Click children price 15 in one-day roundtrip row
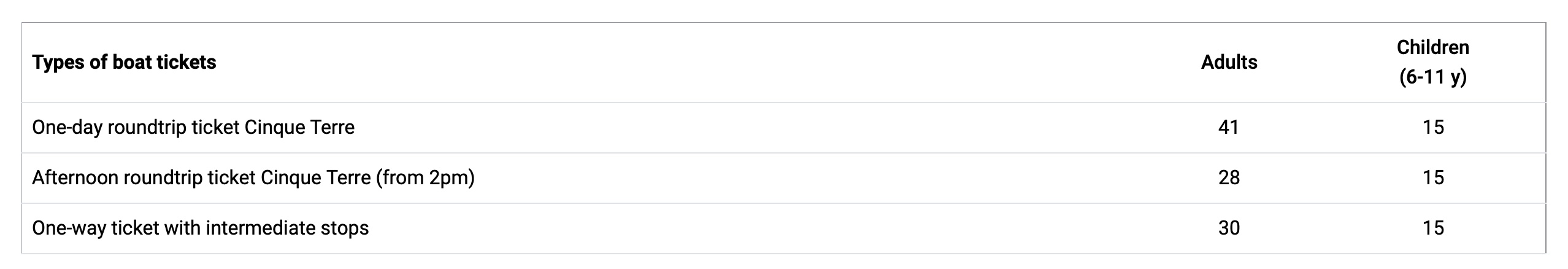 1433,127
